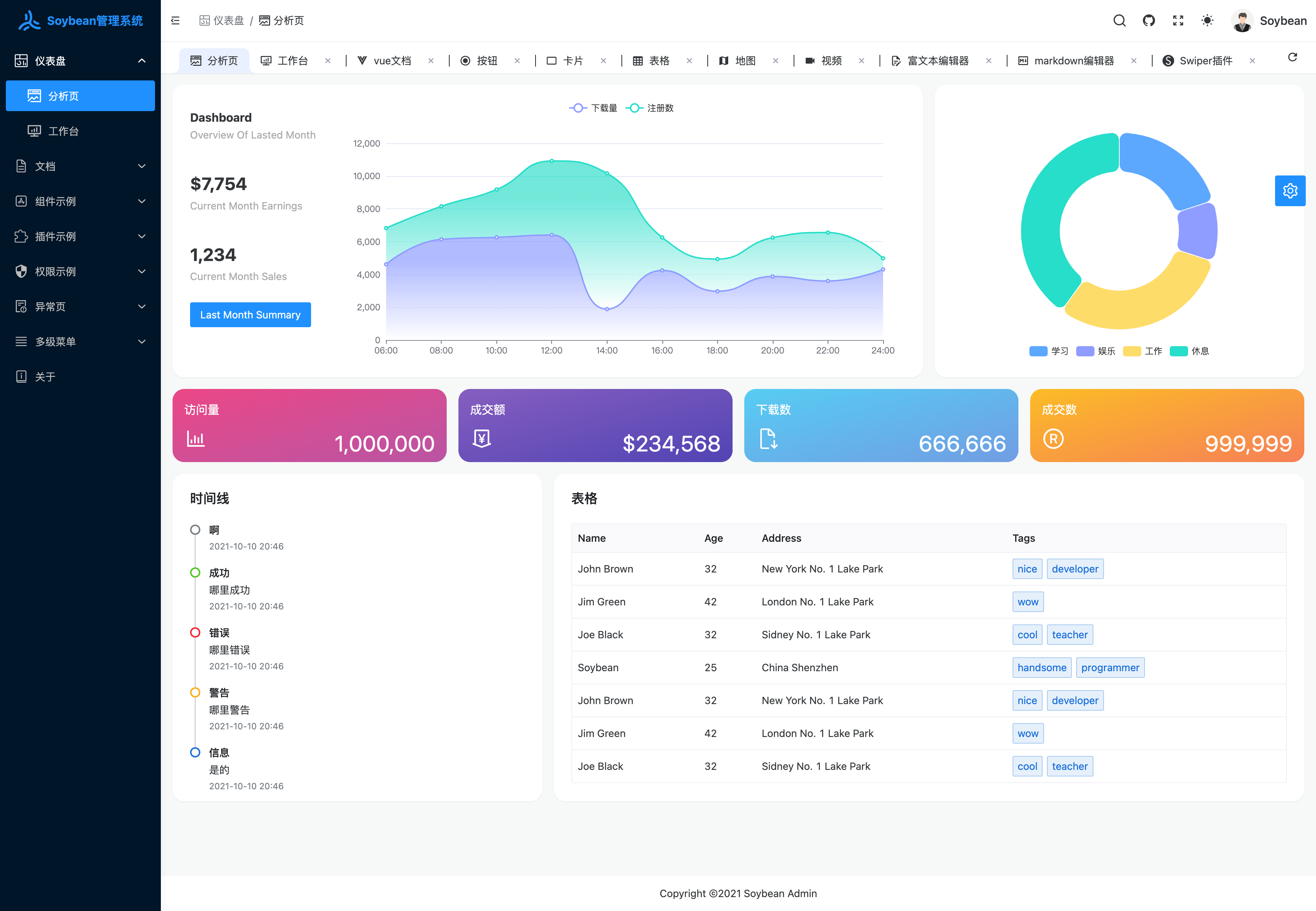The height and width of the screenshot is (911, 1316).
Task: Click the reload tab icon
Action: pos(1292,57)
